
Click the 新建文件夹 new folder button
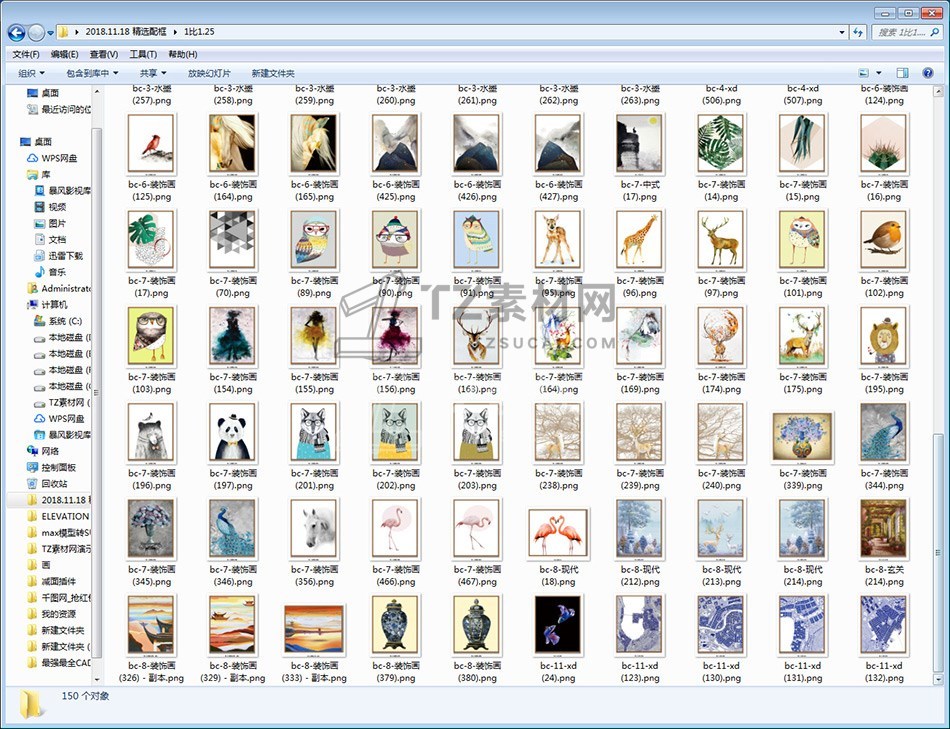point(273,73)
